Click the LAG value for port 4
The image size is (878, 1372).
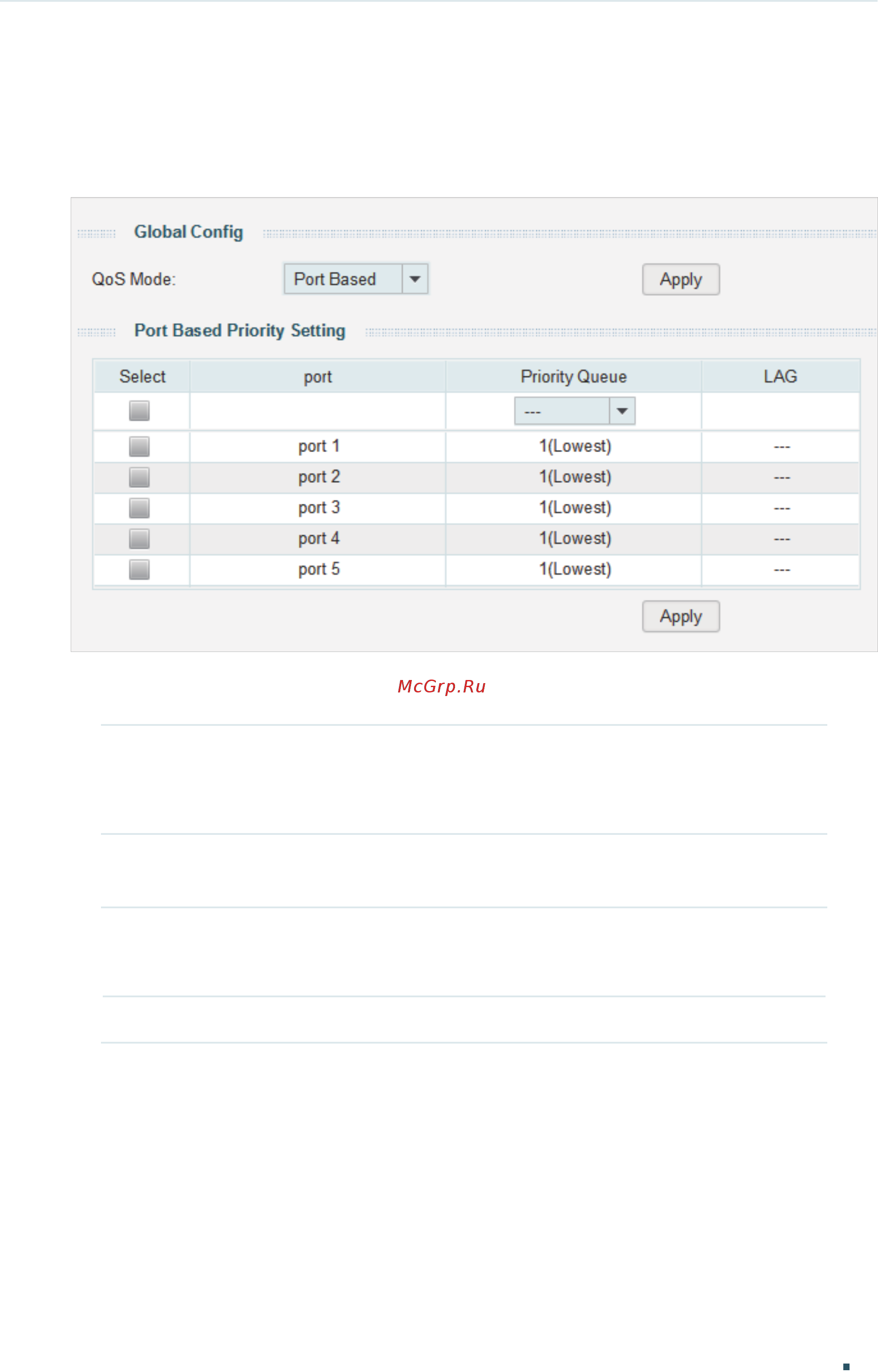781,540
